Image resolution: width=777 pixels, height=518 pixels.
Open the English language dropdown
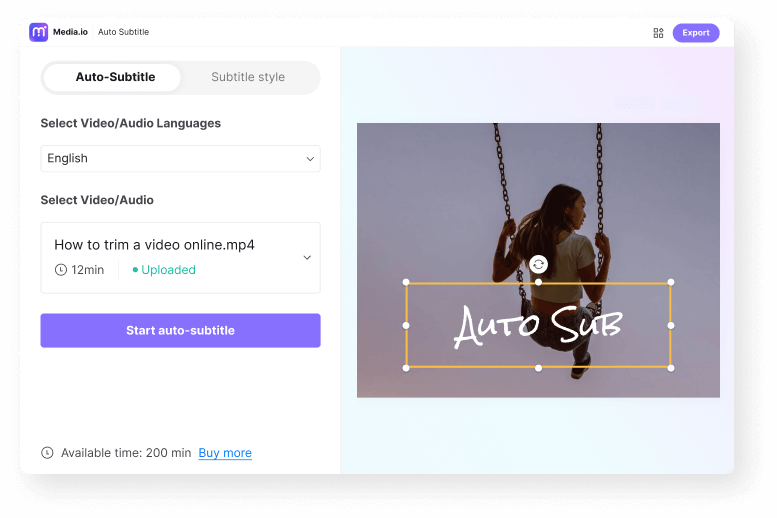click(x=180, y=158)
